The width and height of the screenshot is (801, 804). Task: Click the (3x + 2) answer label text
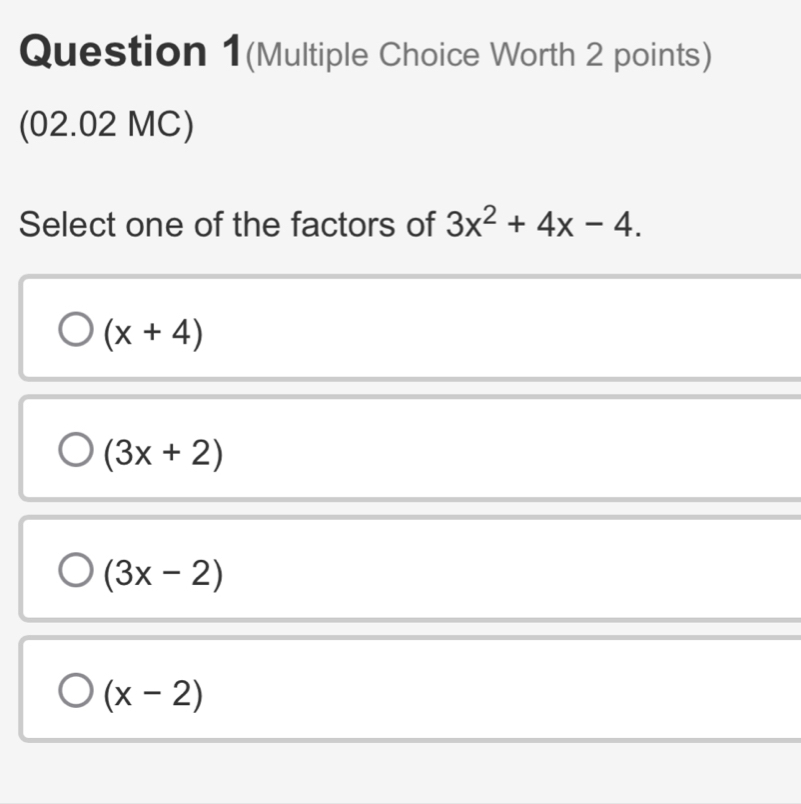tap(163, 453)
